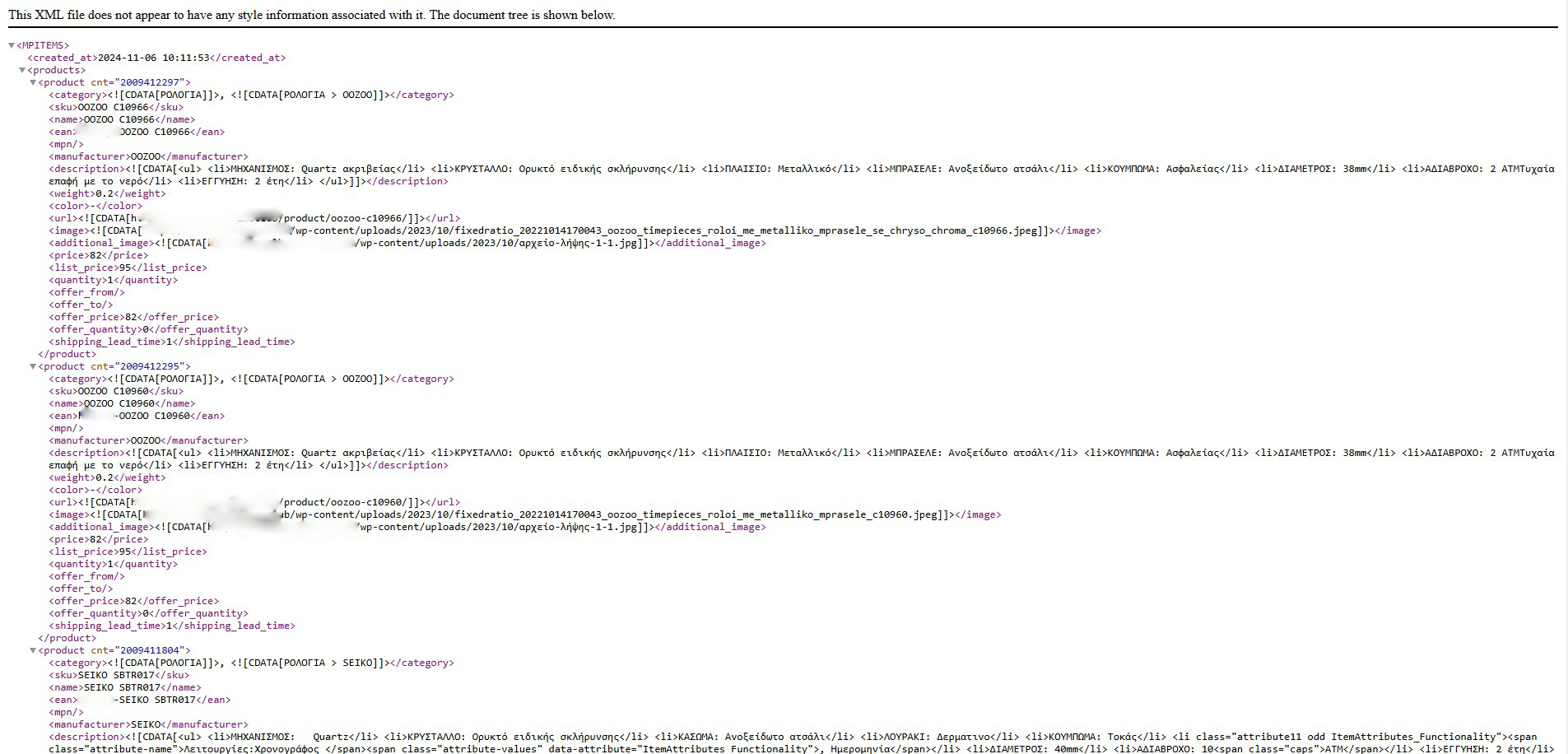The image size is (1568, 754).
Task: Collapse the products node
Action: coord(23,70)
